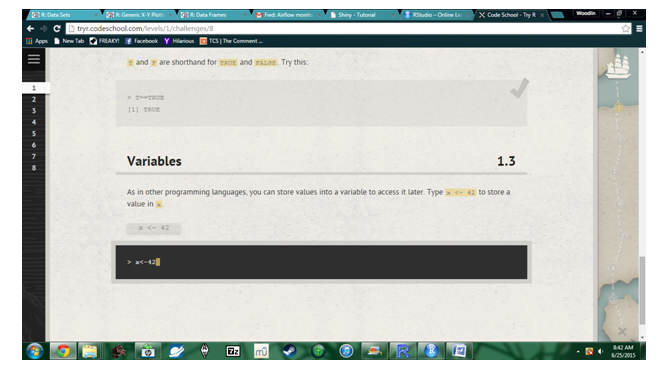Click the X marker on treasure map
The image size is (670, 373).
click(622, 331)
